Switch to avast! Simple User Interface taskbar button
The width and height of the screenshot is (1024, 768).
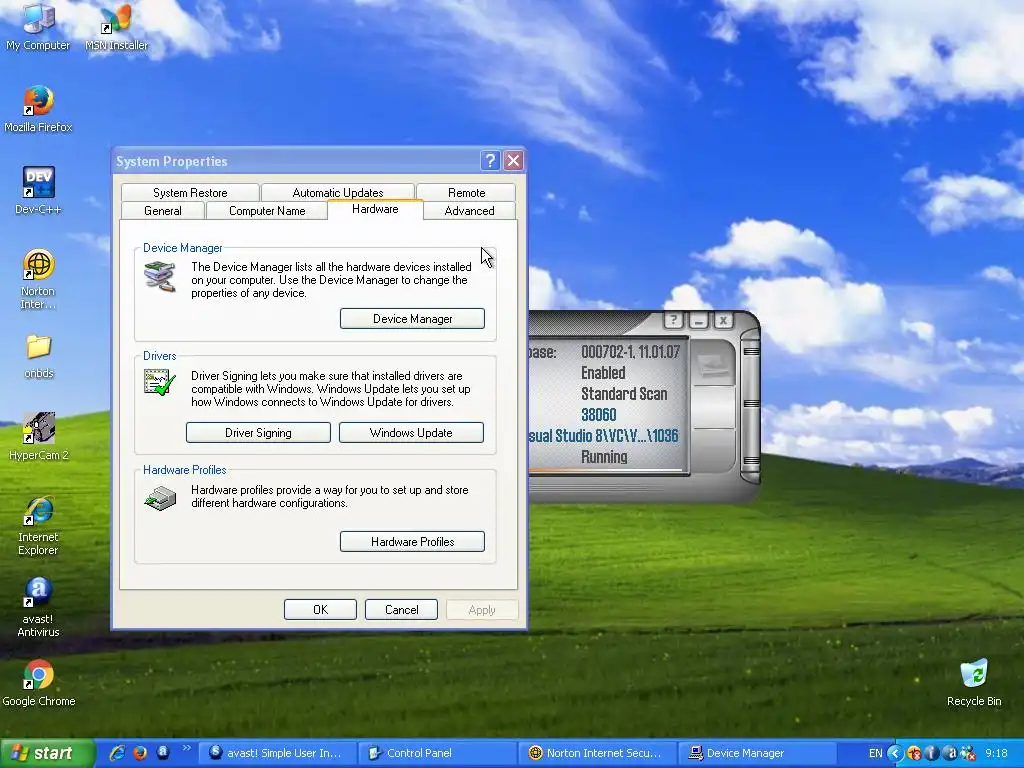tap(278, 753)
